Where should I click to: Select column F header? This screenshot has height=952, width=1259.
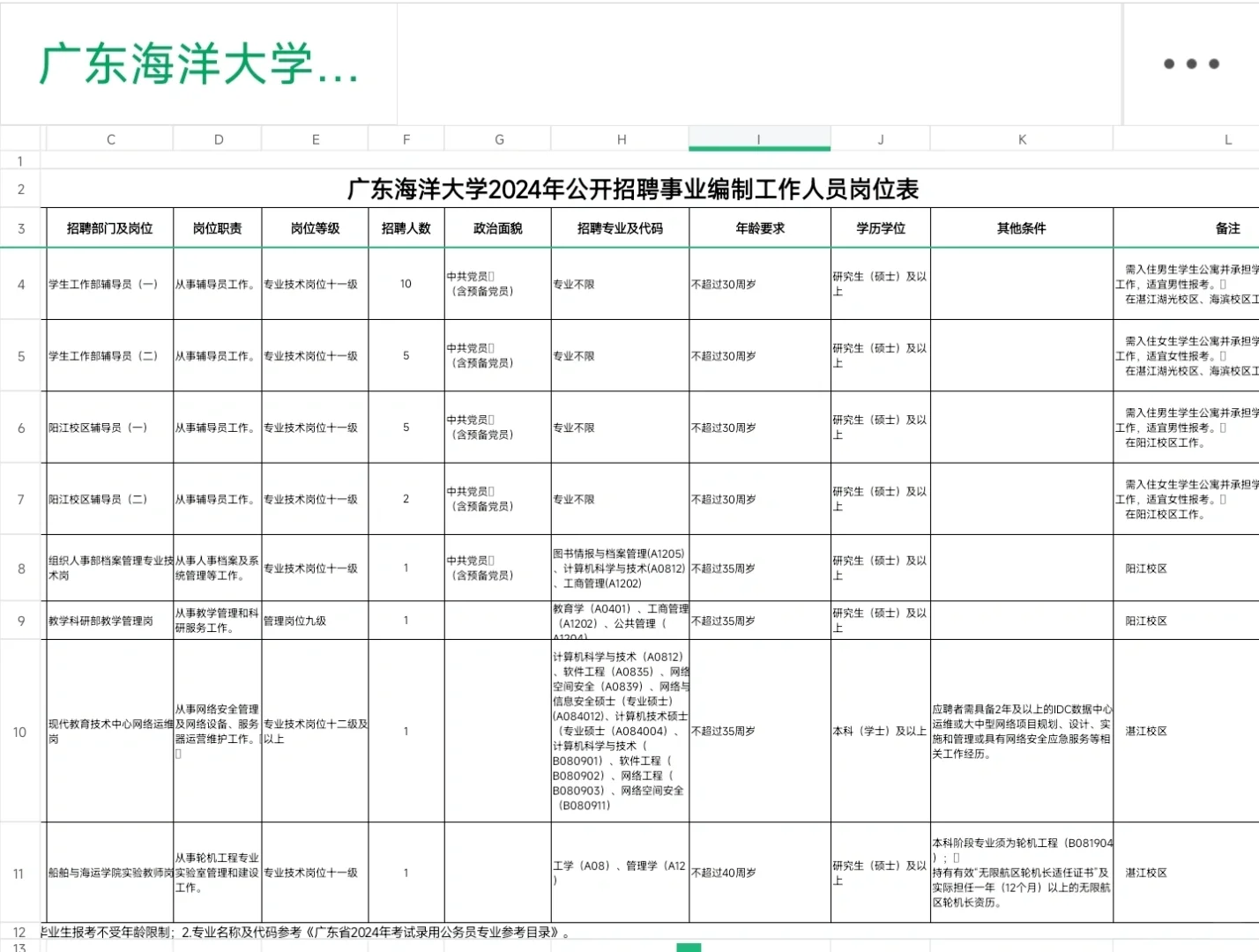coord(406,139)
